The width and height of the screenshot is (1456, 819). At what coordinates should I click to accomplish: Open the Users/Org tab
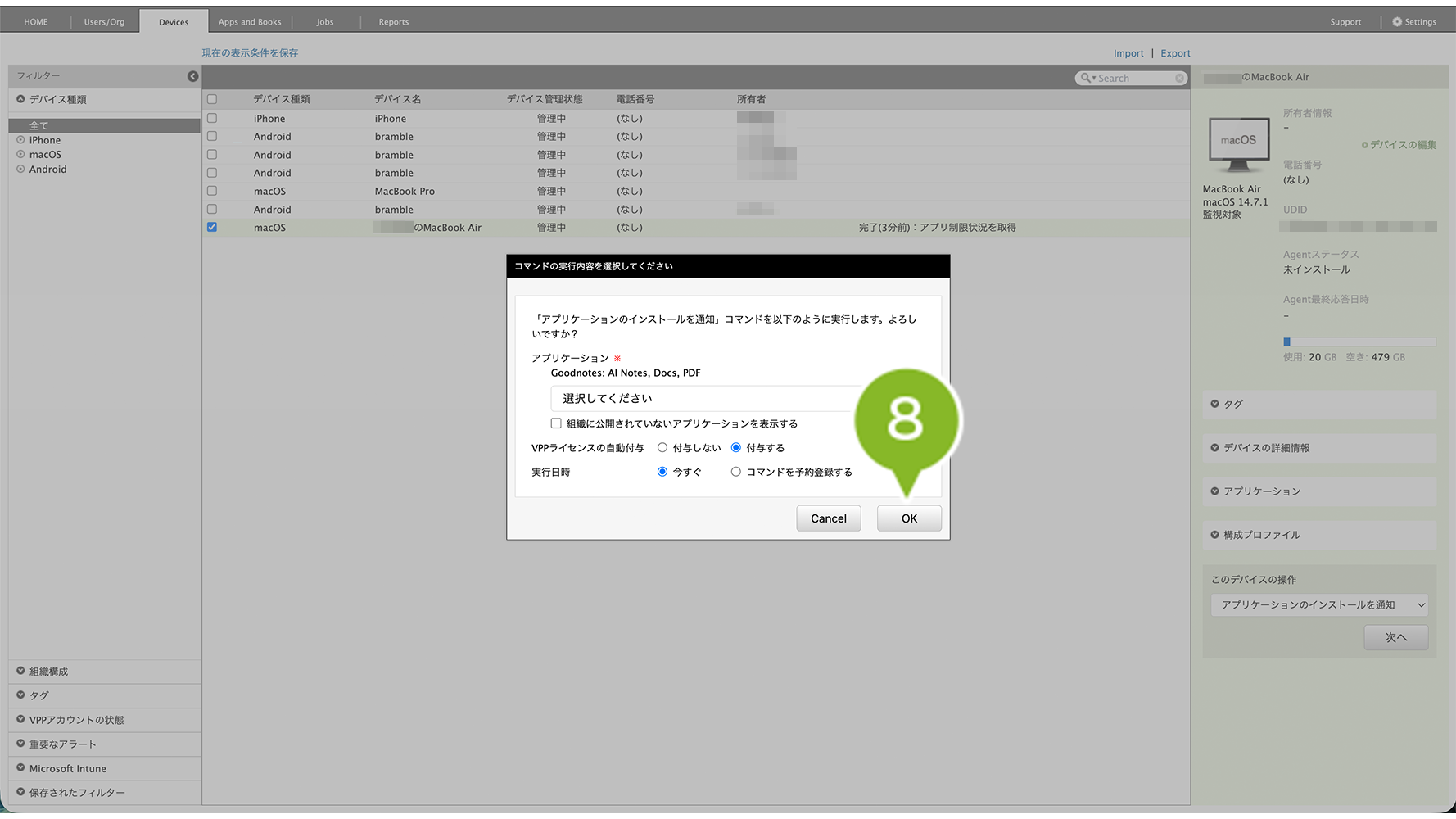104,22
